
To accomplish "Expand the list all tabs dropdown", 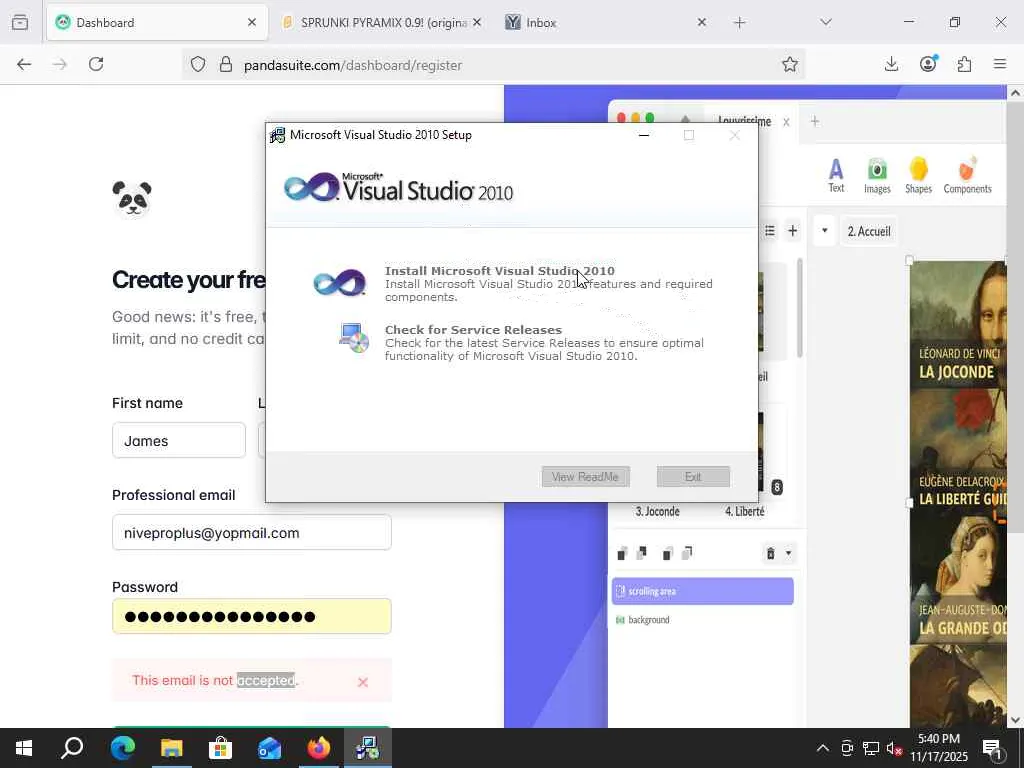I will (826, 22).
